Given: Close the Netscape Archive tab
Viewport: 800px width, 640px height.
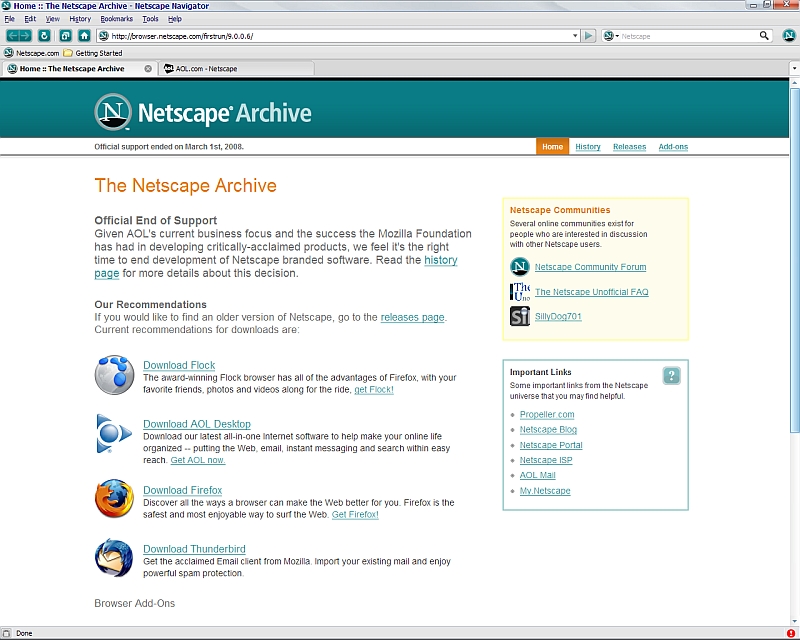Looking at the screenshot, I should (x=148, y=68).
